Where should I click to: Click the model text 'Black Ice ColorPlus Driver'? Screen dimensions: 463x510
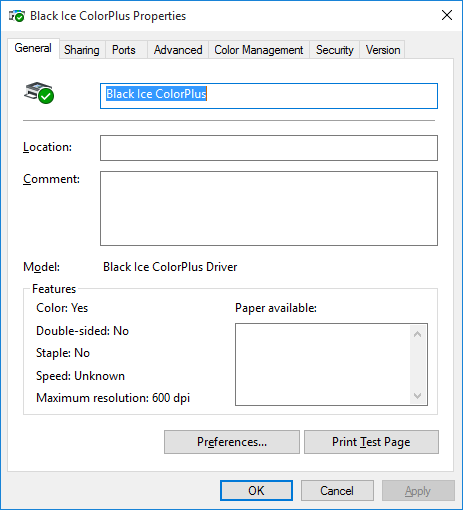click(170, 267)
